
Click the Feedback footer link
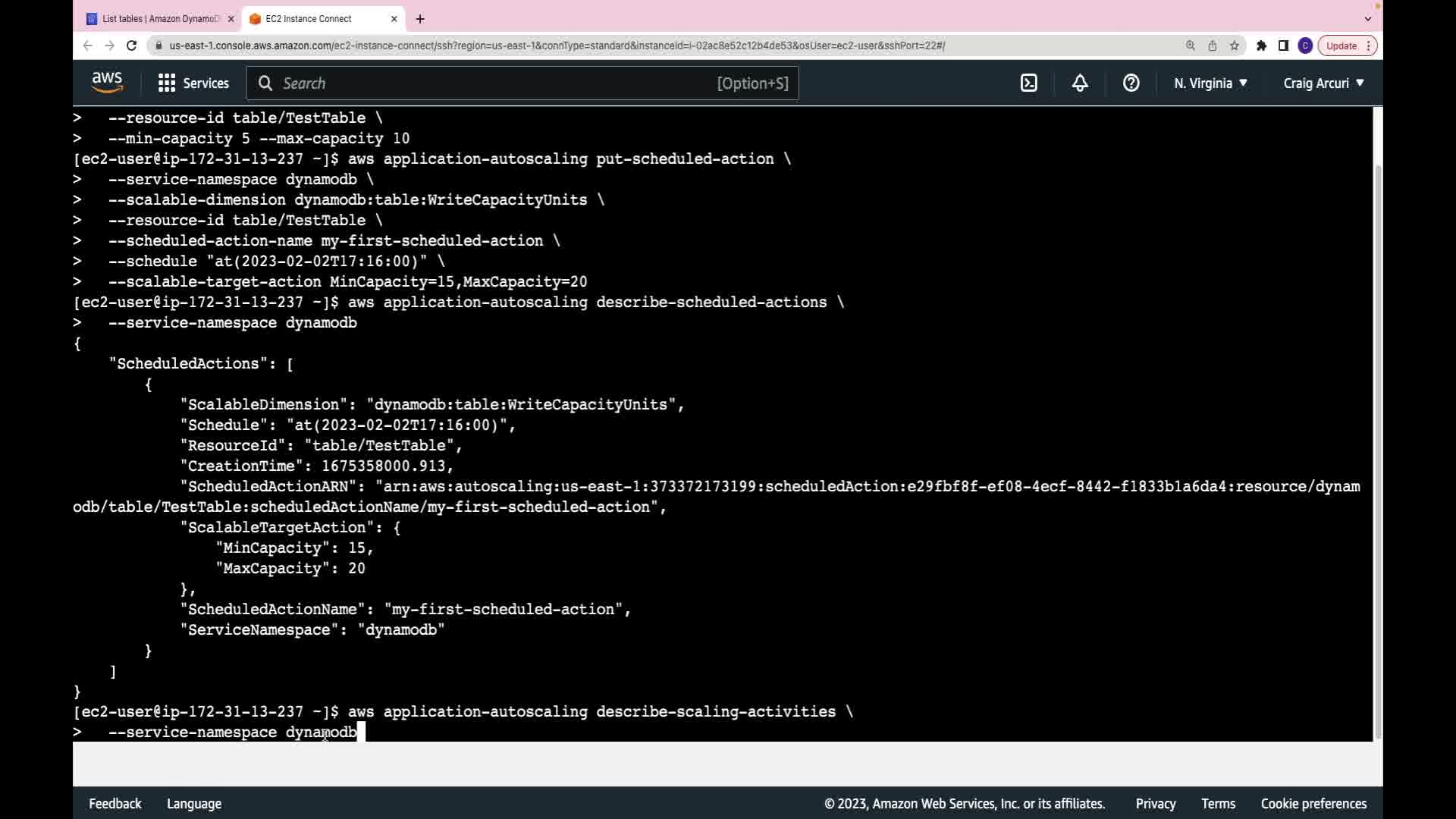tap(115, 804)
